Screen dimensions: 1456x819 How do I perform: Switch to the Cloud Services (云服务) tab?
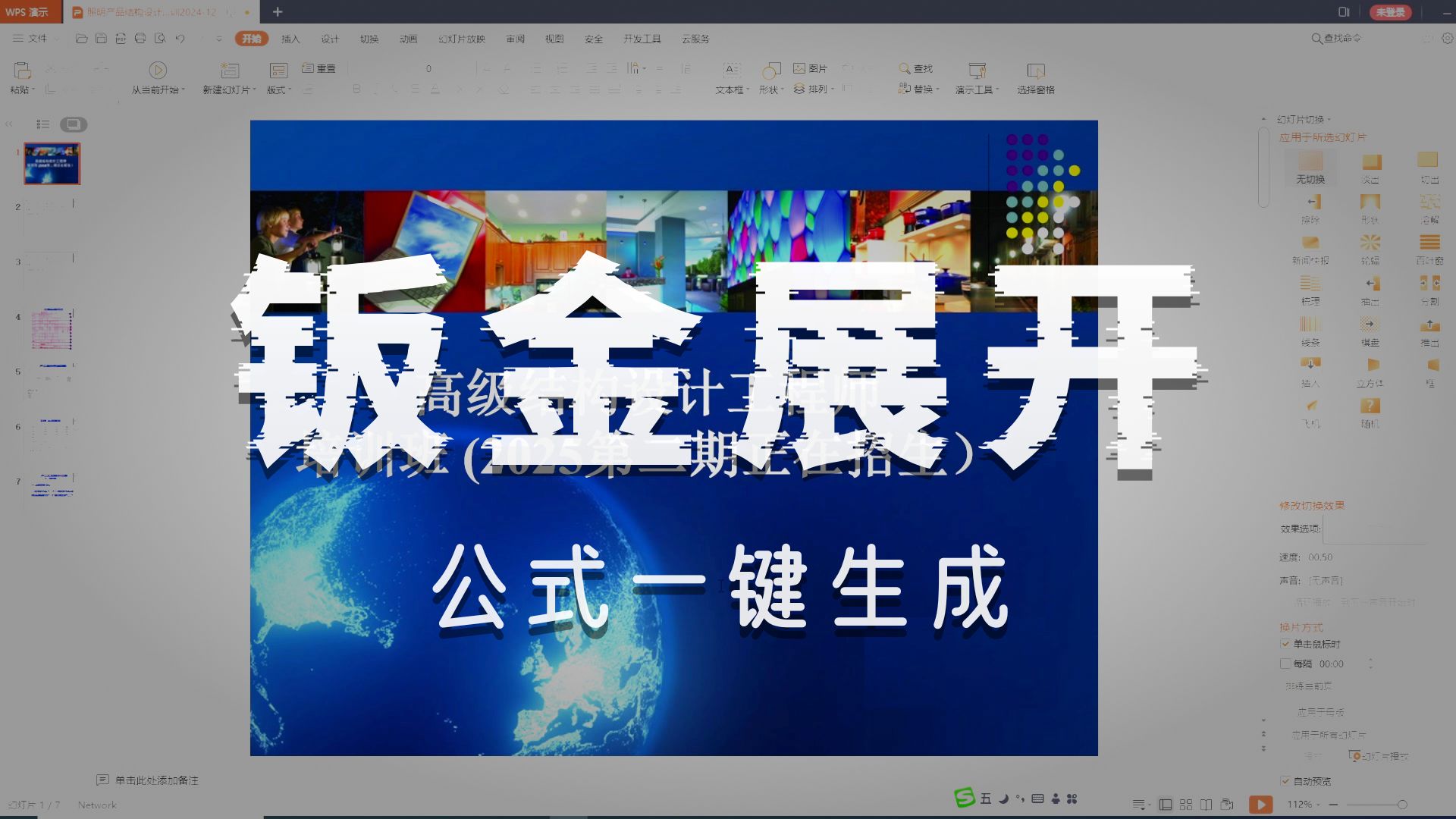tap(695, 39)
